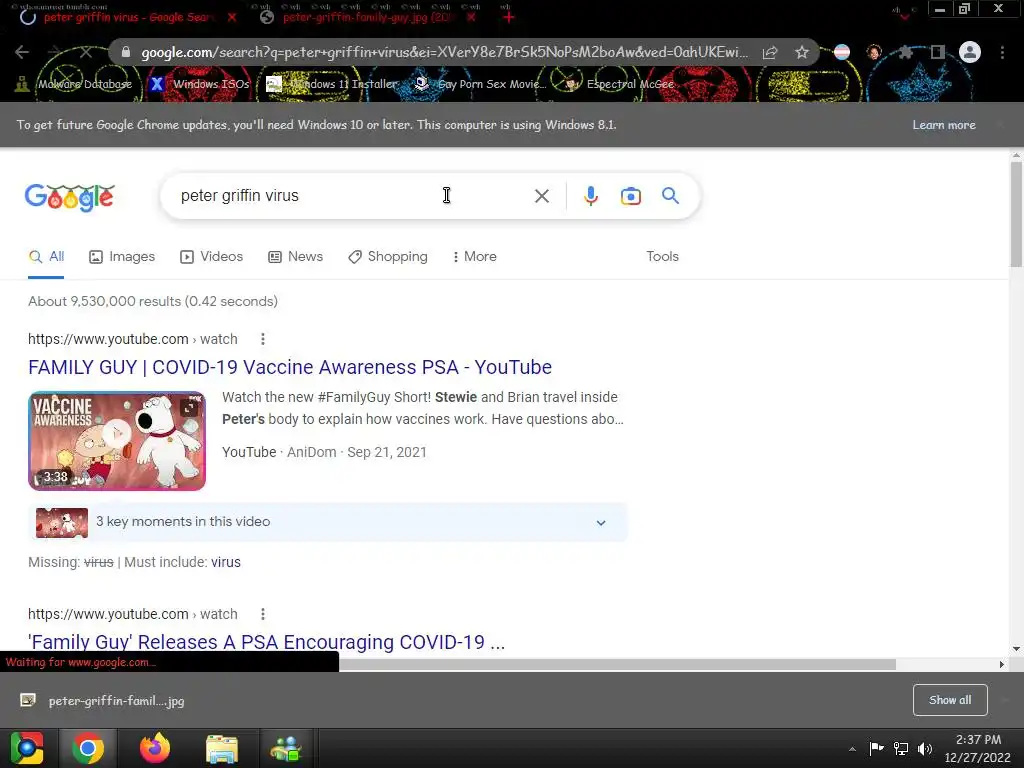This screenshot has height=768, width=1024.
Task: Search by image with camera icon
Action: pos(630,196)
